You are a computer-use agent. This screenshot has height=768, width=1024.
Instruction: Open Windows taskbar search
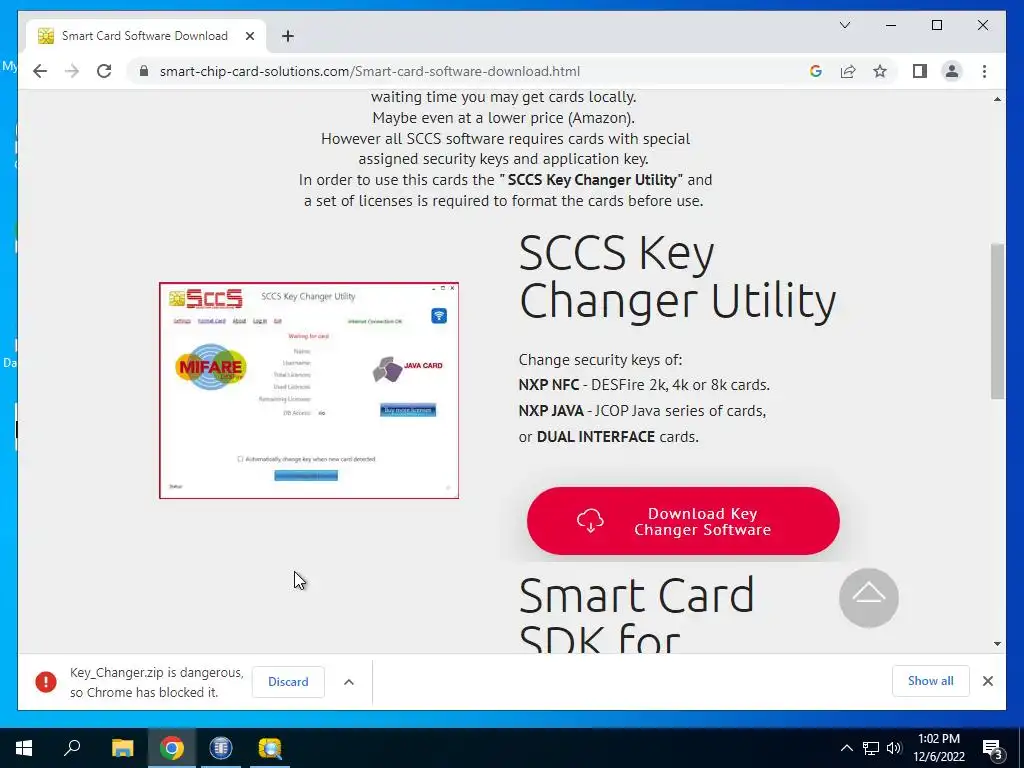[72, 748]
